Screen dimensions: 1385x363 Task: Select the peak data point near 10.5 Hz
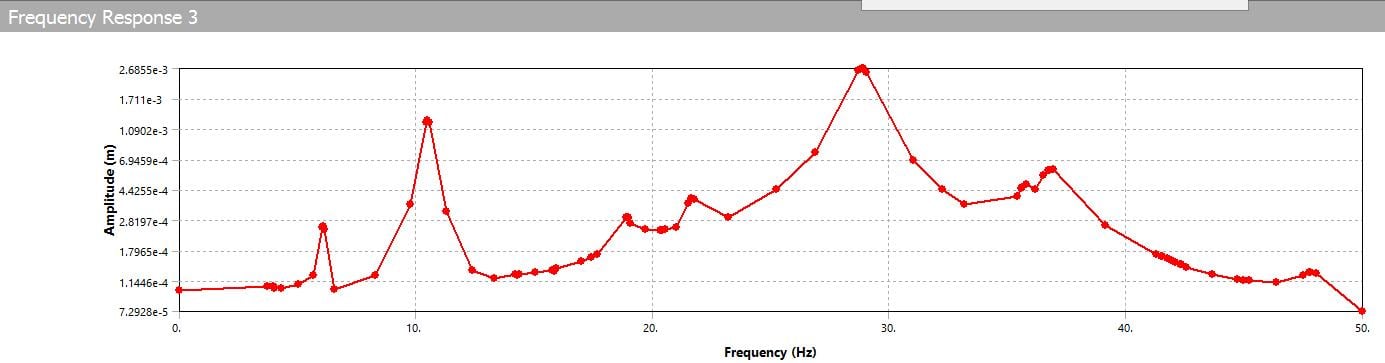tap(427, 121)
